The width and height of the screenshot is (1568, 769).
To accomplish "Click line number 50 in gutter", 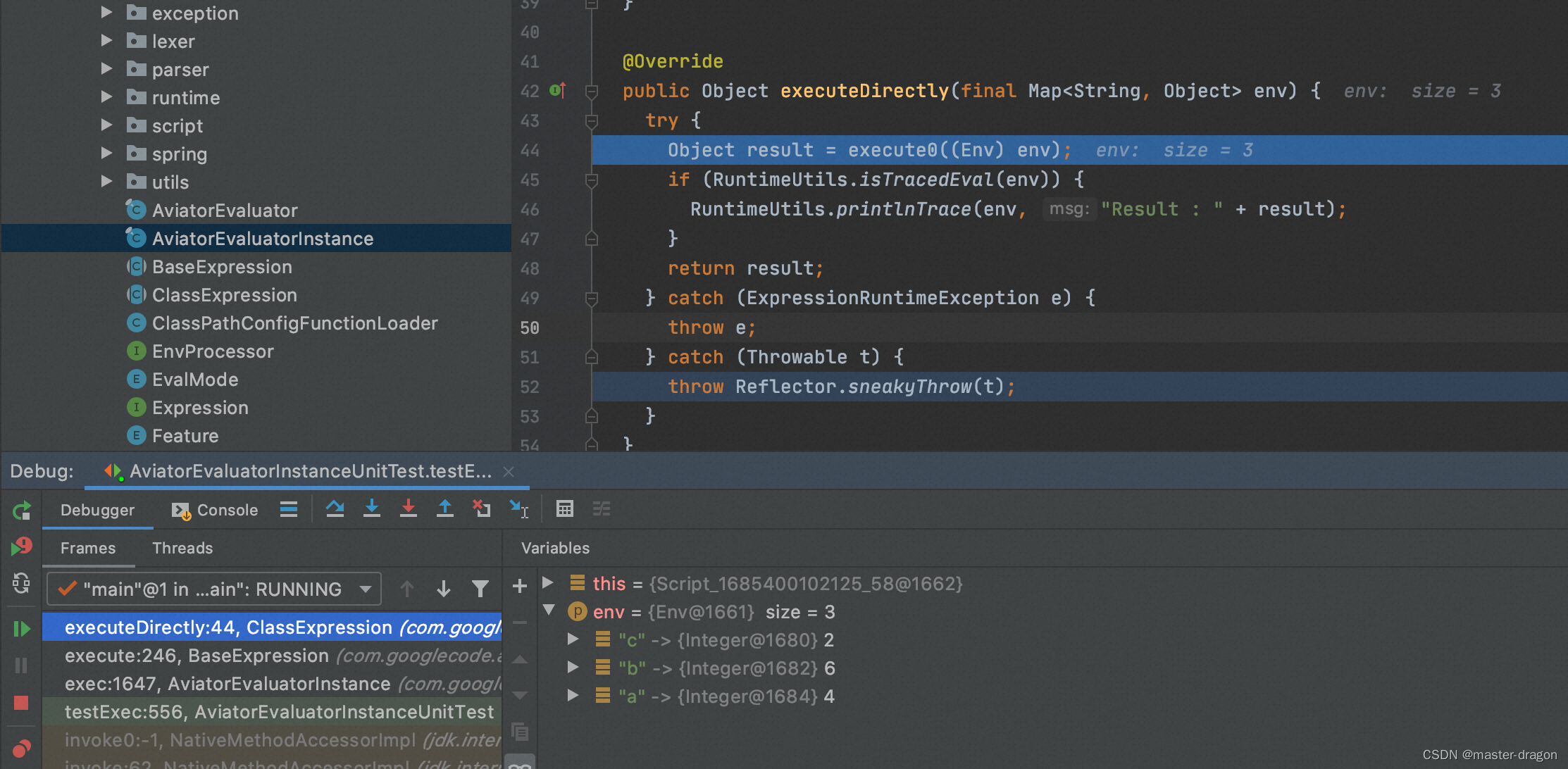I will click(530, 328).
